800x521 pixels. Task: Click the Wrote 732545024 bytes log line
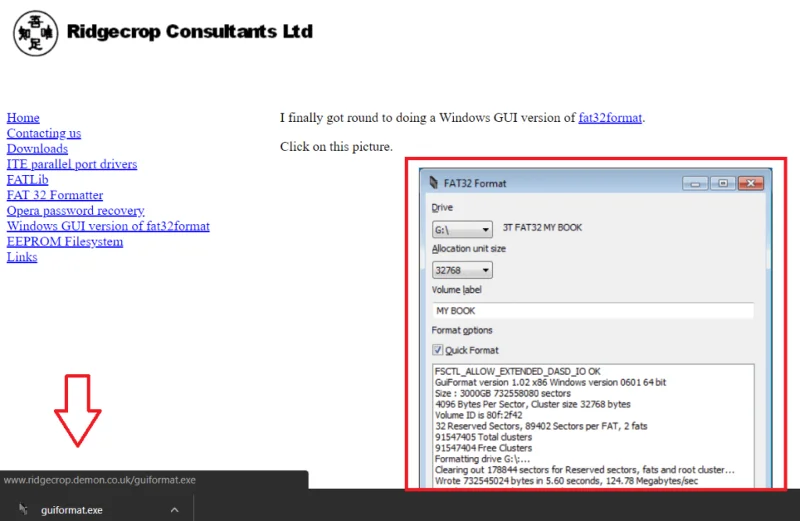coord(566,481)
